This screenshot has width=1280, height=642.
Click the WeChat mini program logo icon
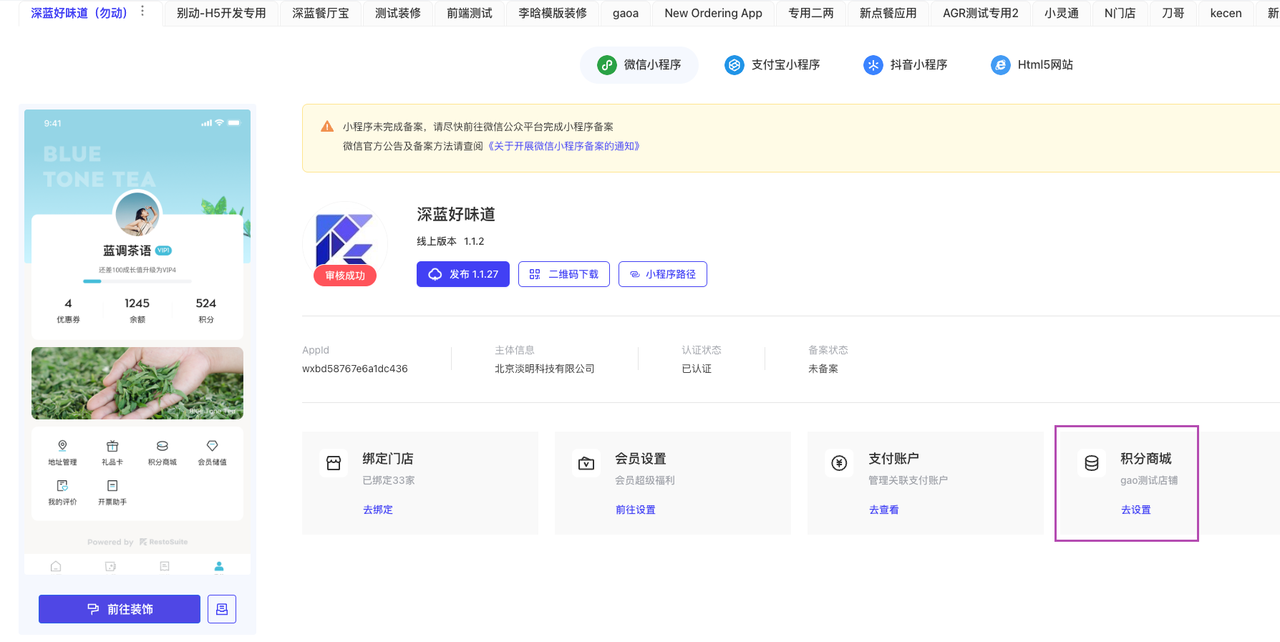tap(606, 65)
